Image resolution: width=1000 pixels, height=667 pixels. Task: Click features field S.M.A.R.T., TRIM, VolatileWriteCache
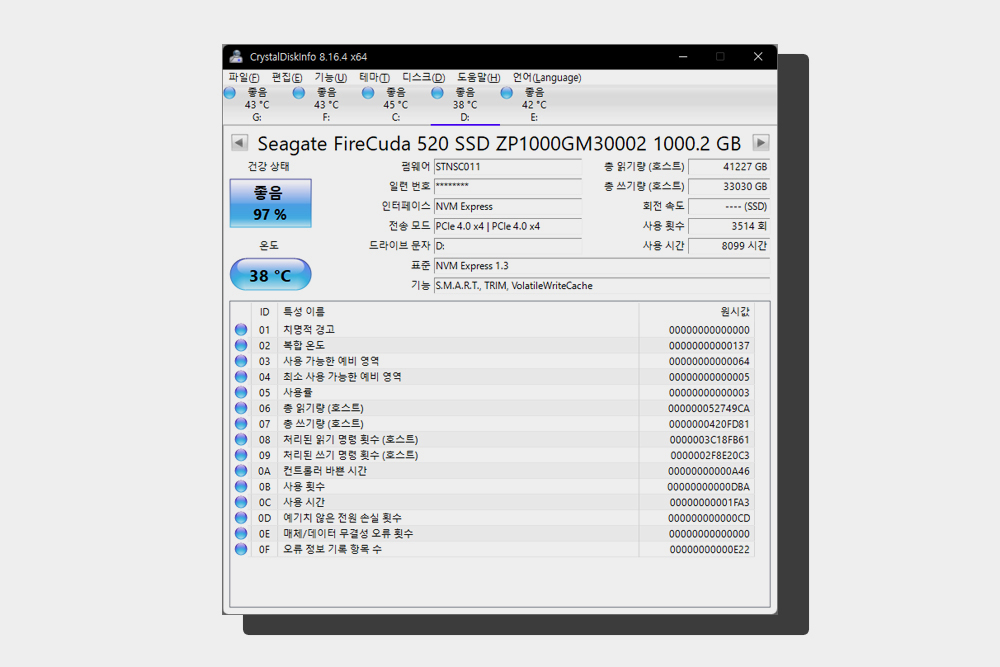tap(601, 286)
